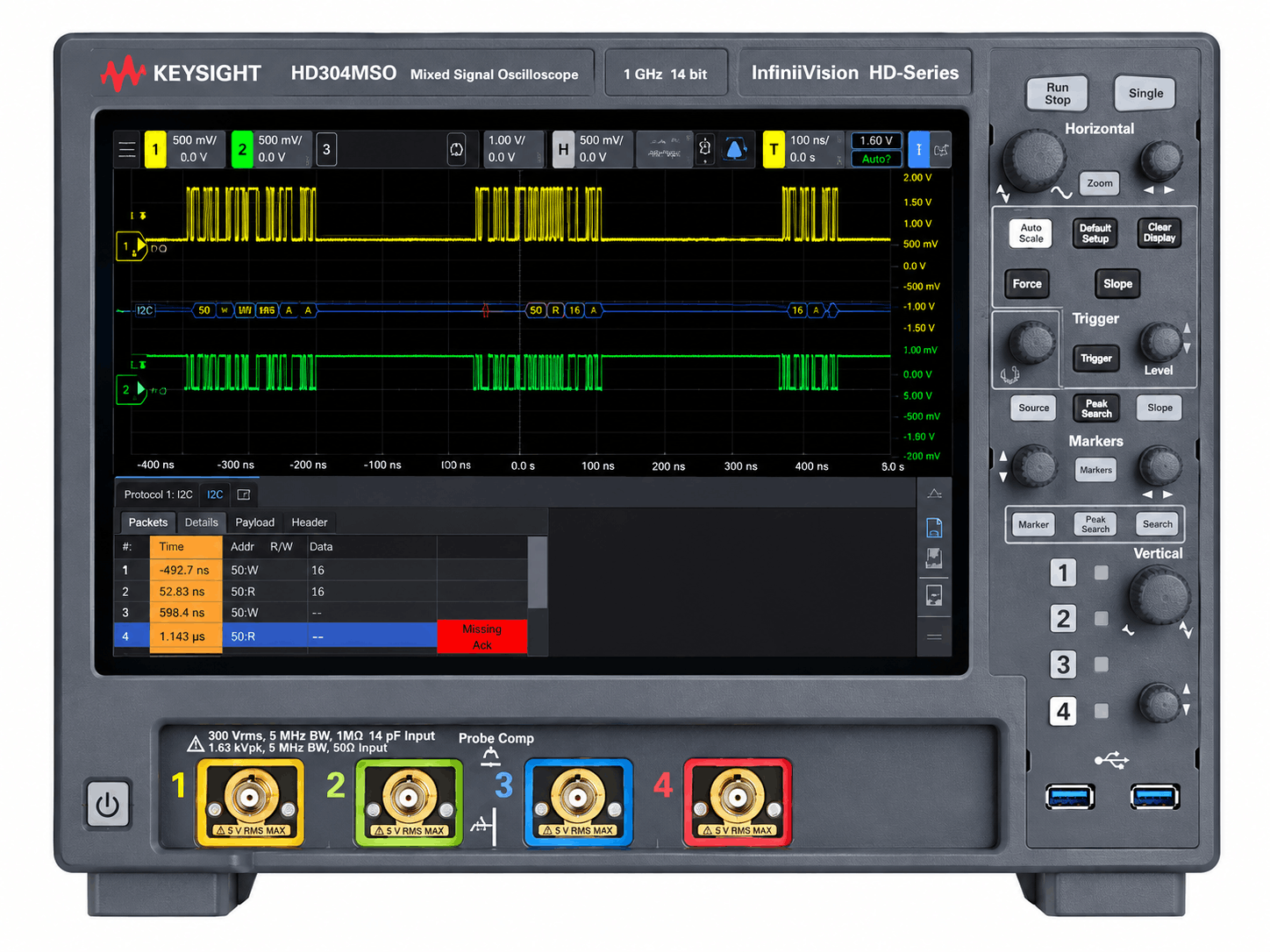Screen dimensions: 1270x952
Task: Push the power button on front panel
Action: (x=108, y=804)
